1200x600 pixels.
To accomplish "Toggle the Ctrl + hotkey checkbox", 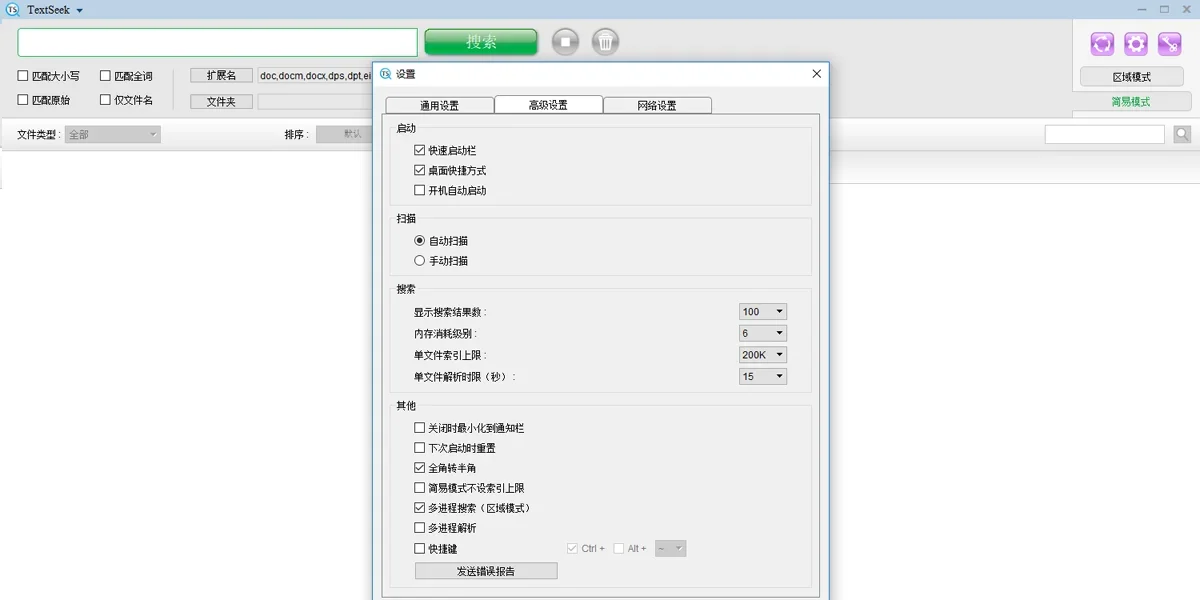I will (x=572, y=548).
